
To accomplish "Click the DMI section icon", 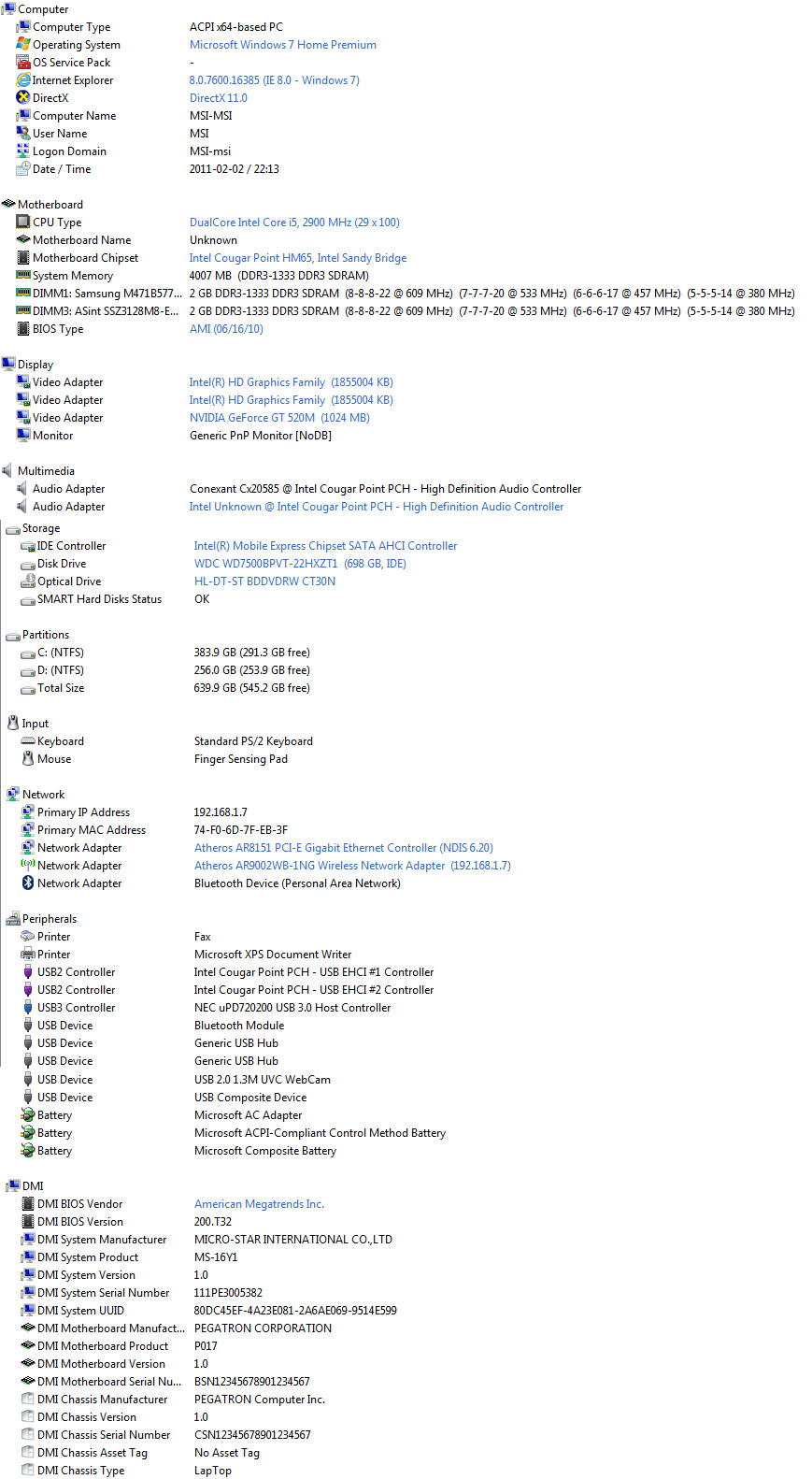I will click(x=13, y=1186).
